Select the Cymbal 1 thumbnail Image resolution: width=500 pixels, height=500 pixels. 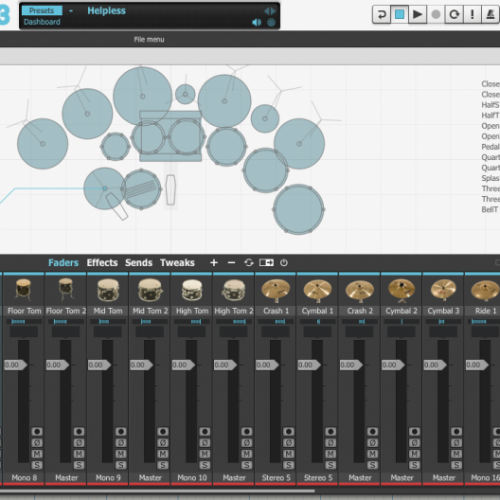318,290
